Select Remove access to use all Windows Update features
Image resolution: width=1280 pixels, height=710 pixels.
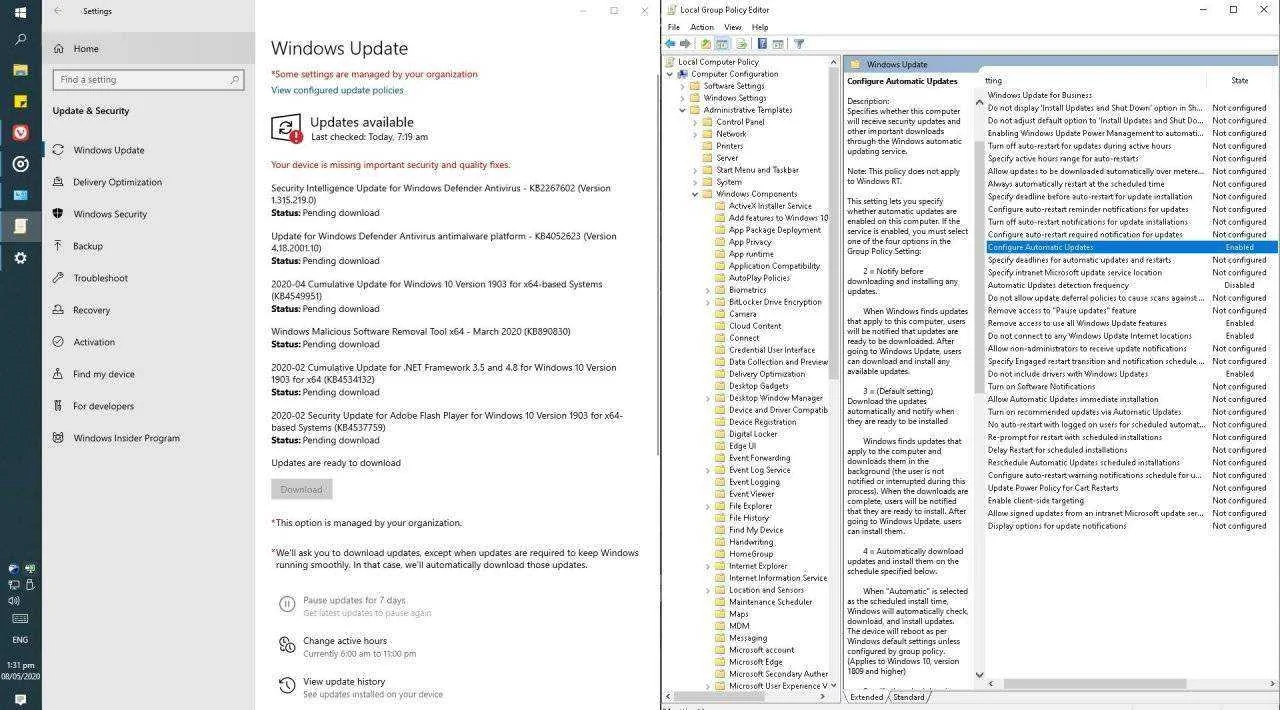(x=1132, y=323)
